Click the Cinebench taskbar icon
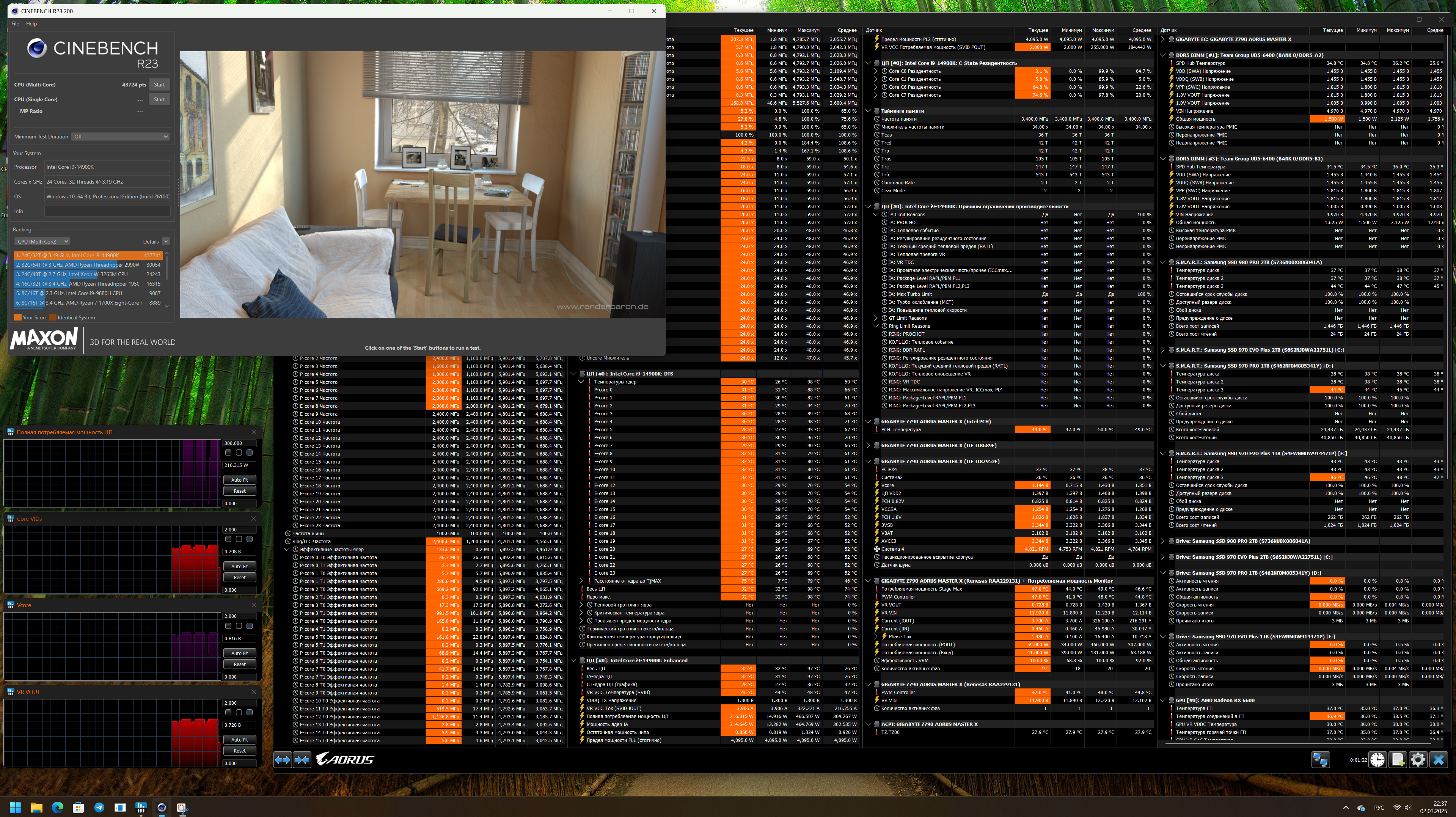Image resolution: width=1456 pixels, height=817 pixels. click(x=162, y=808)
